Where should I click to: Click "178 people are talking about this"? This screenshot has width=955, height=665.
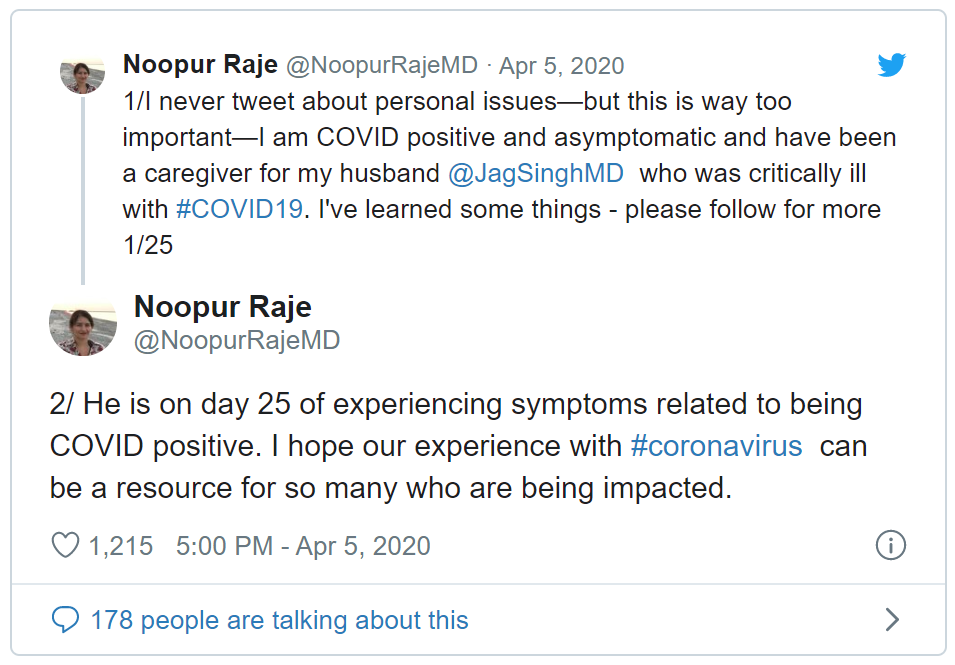click(279, 620)
